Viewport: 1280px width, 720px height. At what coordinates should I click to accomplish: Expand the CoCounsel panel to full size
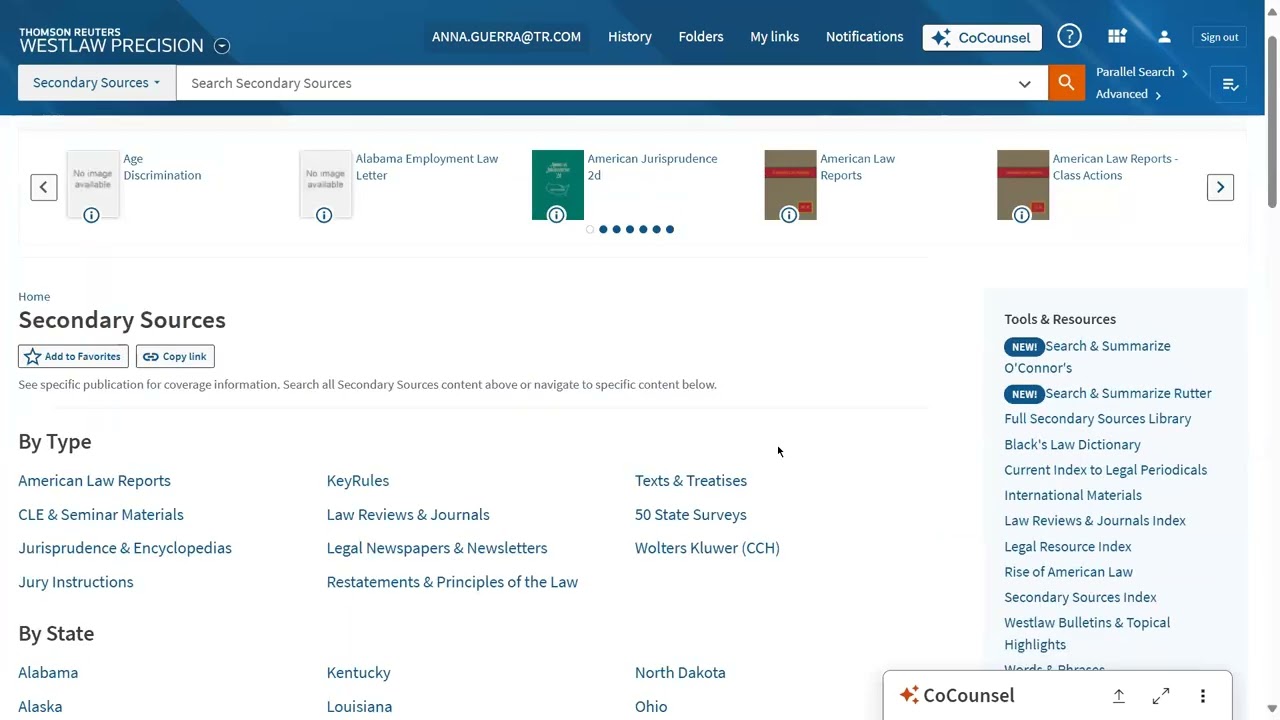coord(1161,696)
